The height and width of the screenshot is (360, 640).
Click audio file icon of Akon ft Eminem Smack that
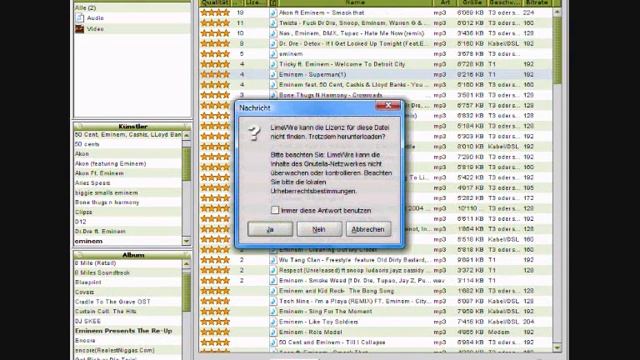273,13
